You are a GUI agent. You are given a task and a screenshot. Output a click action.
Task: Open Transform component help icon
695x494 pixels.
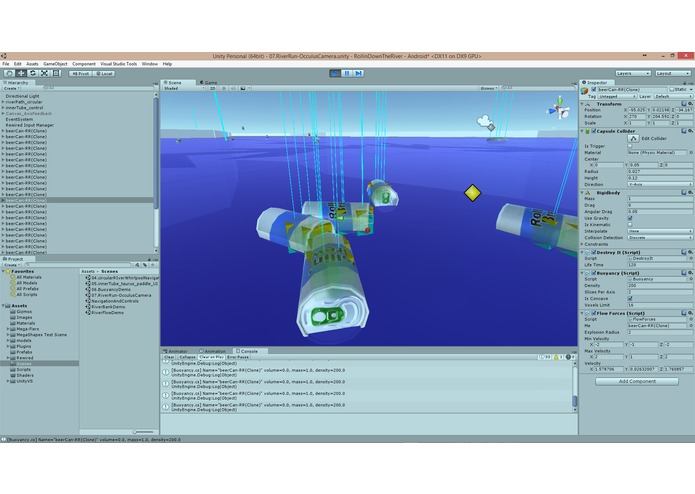pyautogui.click(x=684, y=104)
